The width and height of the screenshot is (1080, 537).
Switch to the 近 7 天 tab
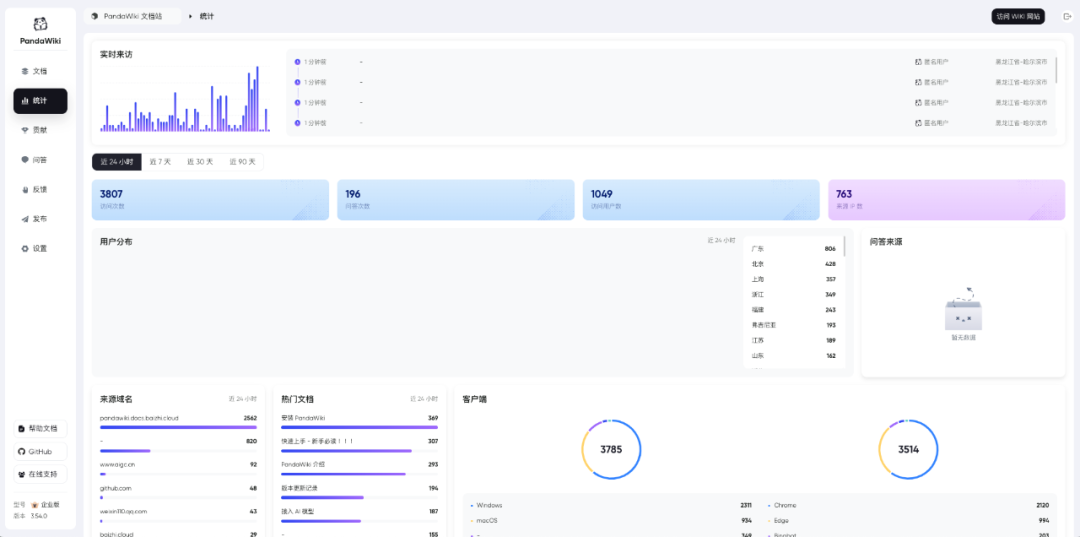click(160, 162)
